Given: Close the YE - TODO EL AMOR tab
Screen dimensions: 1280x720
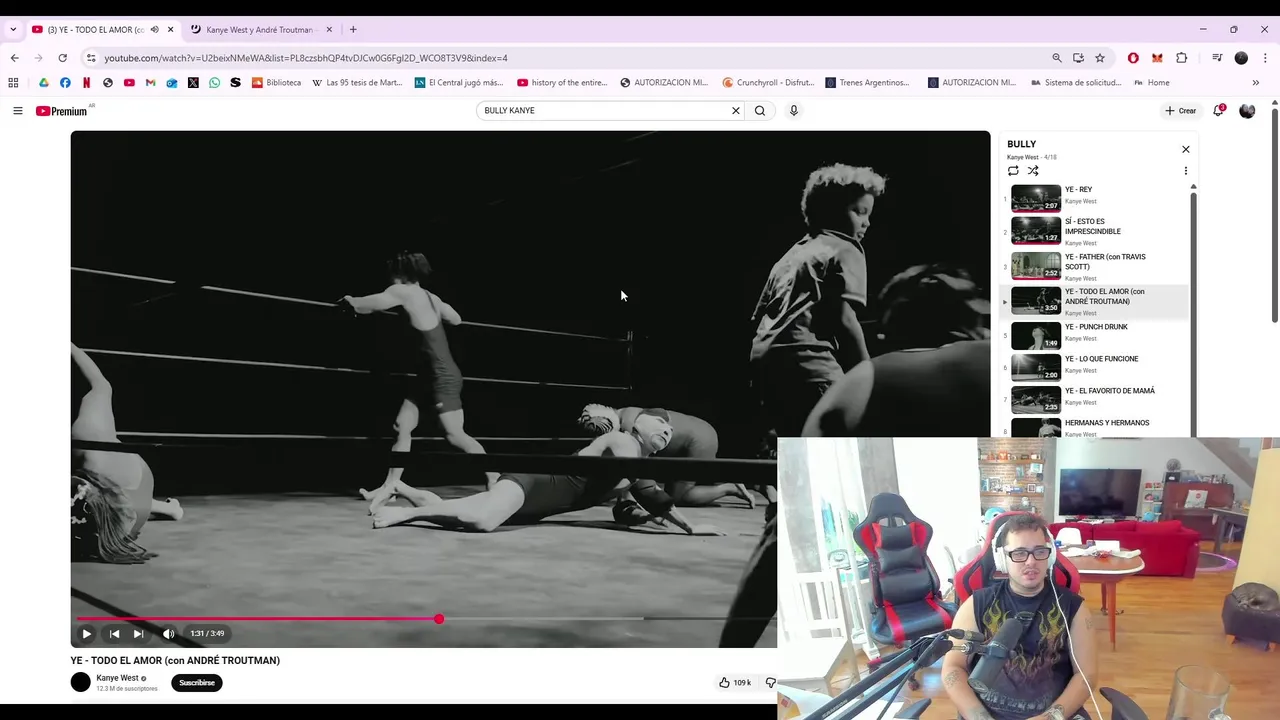Looking at the screenshot, I should pos(170,30).
